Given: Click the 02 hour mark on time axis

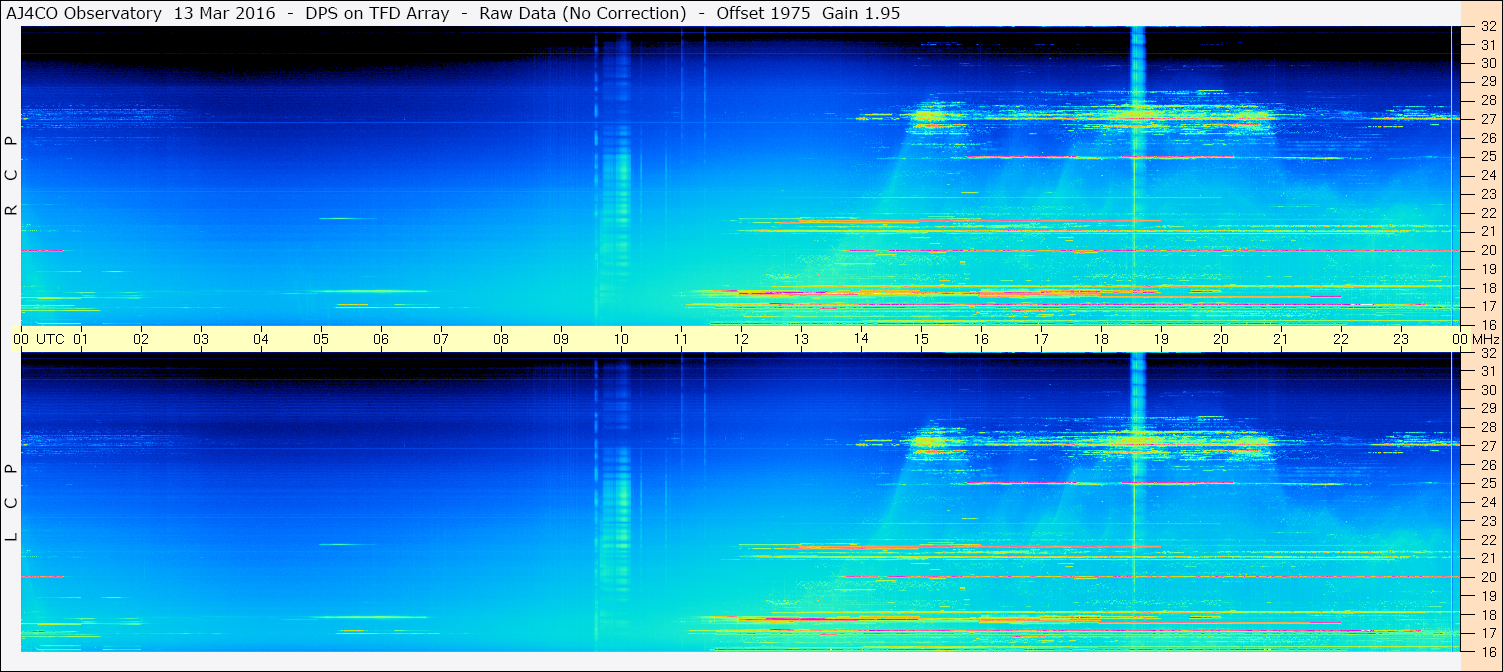Looking at the screenshot, I should (141, 339).
